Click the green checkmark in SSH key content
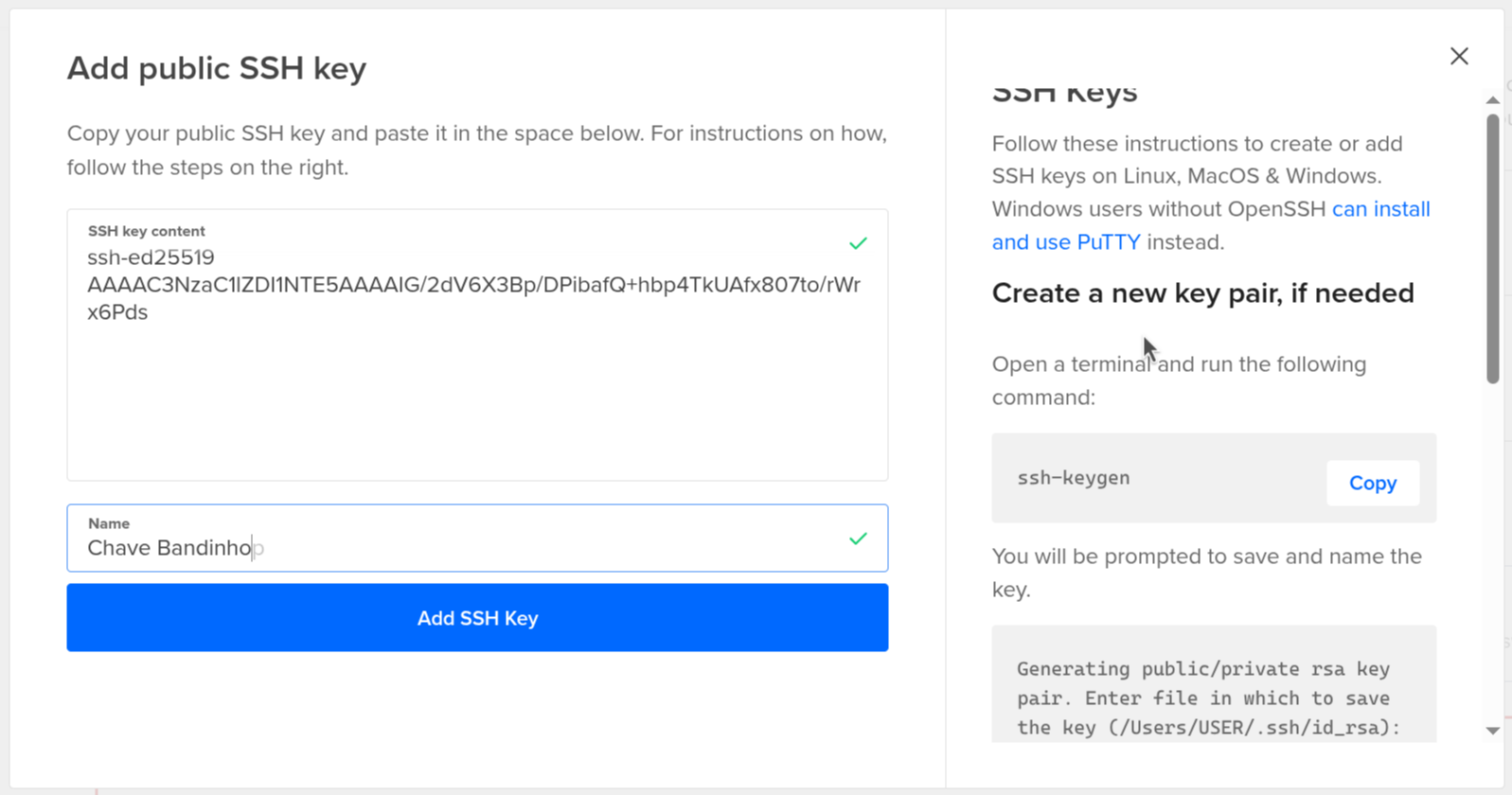The image size is (1512, 795). click(858, 244)
